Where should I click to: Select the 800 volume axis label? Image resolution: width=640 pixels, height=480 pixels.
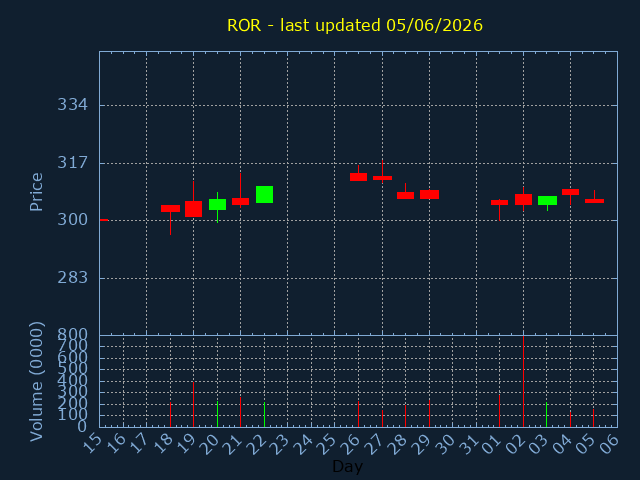72,335
